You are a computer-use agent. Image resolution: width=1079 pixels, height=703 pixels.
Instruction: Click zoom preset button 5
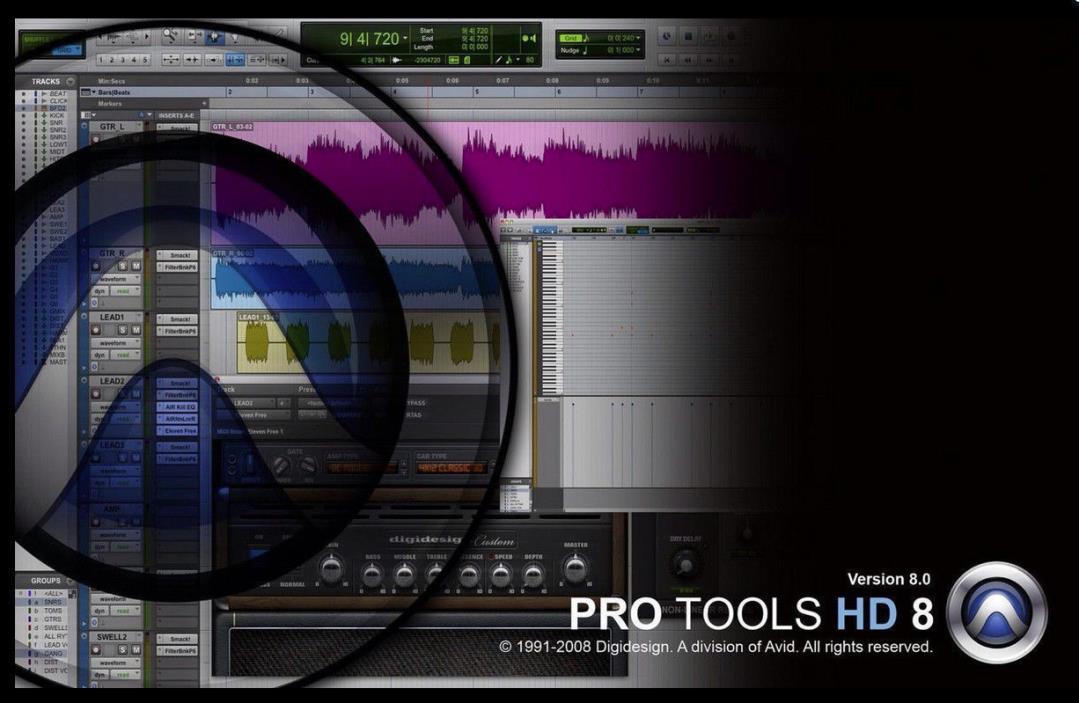click(145, 60)
